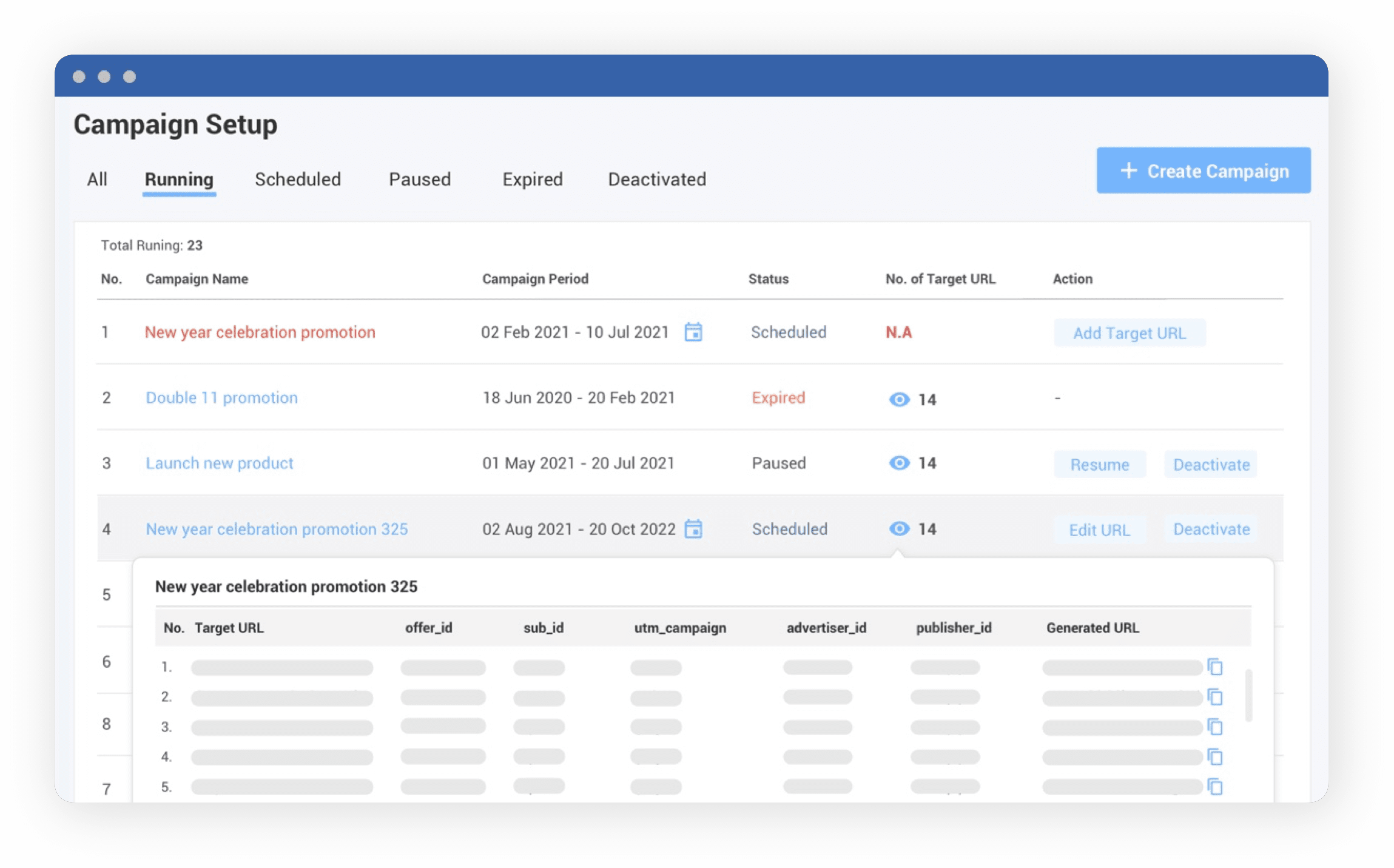Copy generated URL for target row 4

pos(1216,757)
